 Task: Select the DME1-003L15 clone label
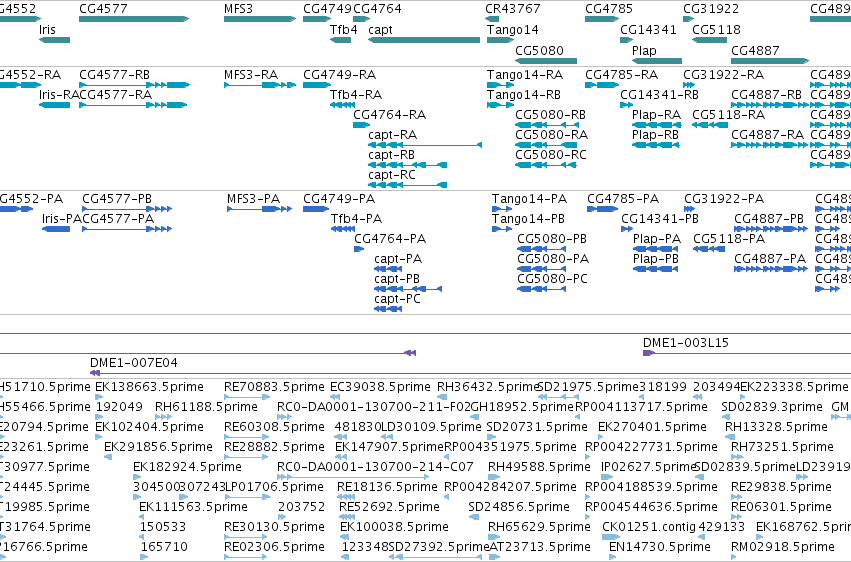click(x=686, y=343)
